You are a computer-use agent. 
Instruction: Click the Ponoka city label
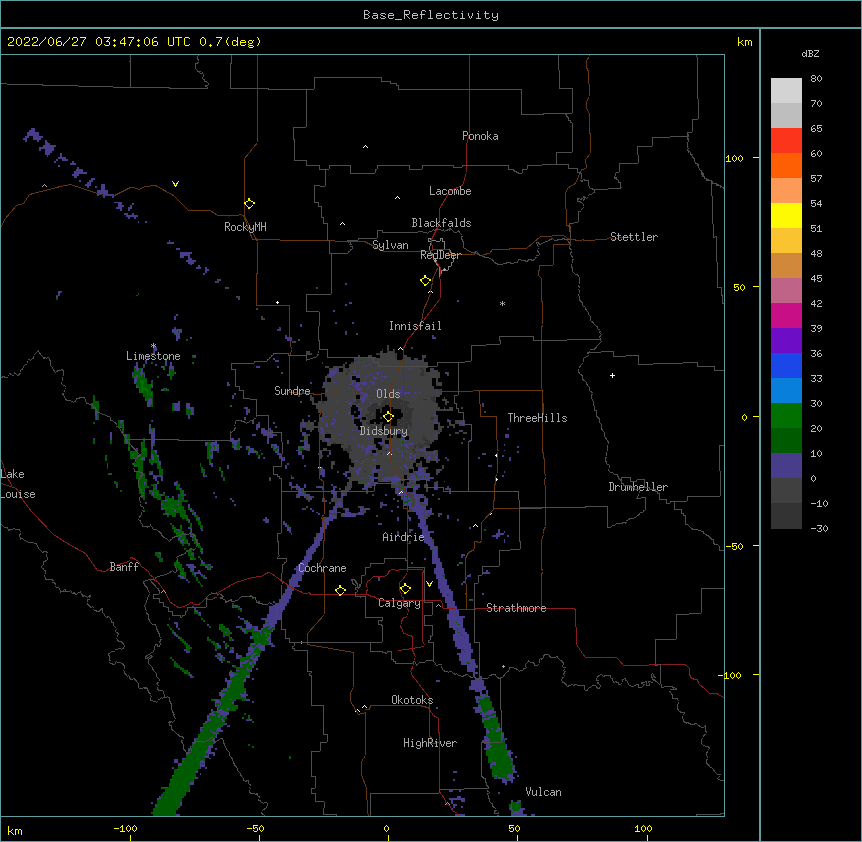pyautogui.click(x=480, y=136)
